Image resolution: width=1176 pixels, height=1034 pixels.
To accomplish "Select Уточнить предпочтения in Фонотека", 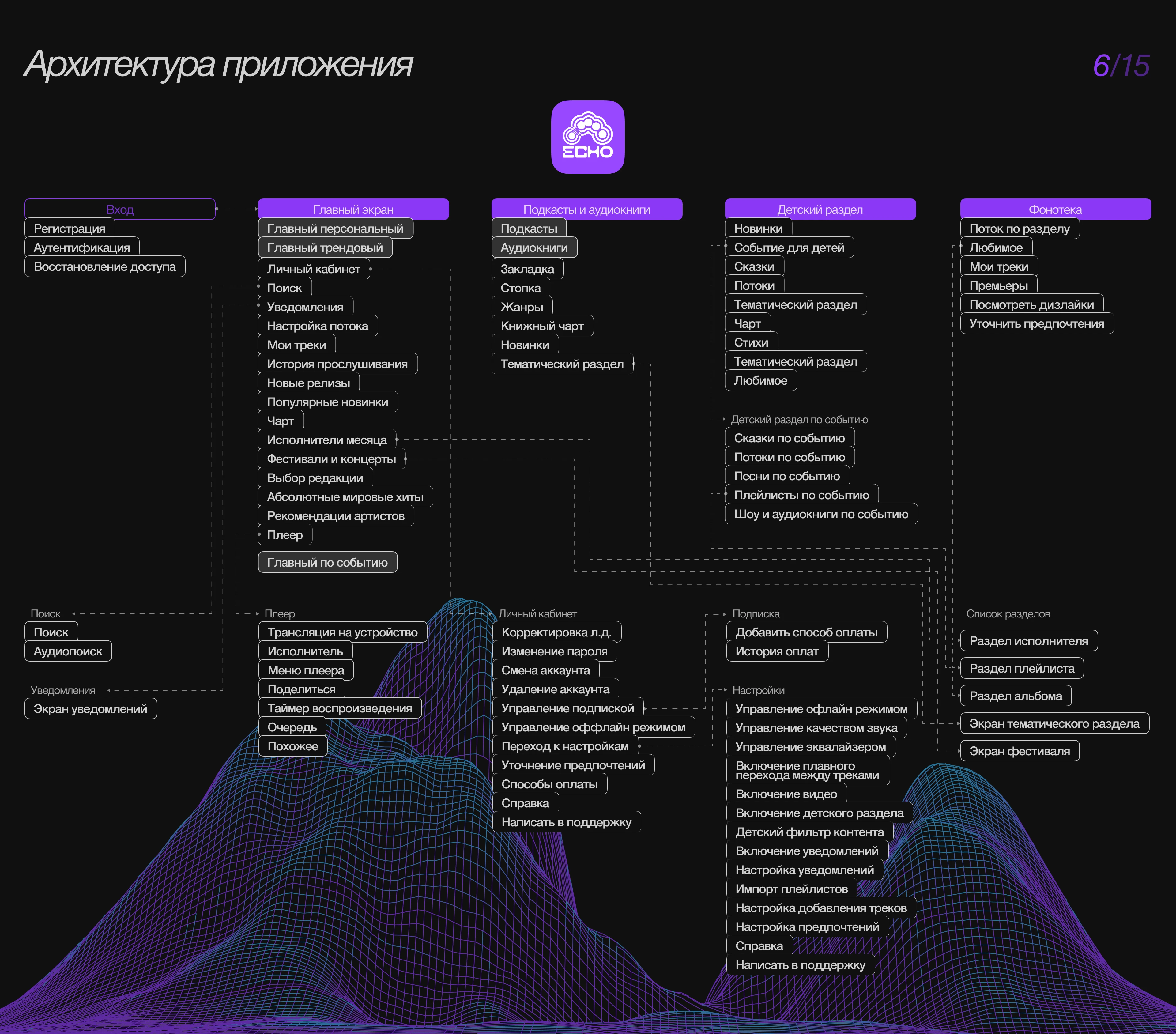I will 1036,323.
